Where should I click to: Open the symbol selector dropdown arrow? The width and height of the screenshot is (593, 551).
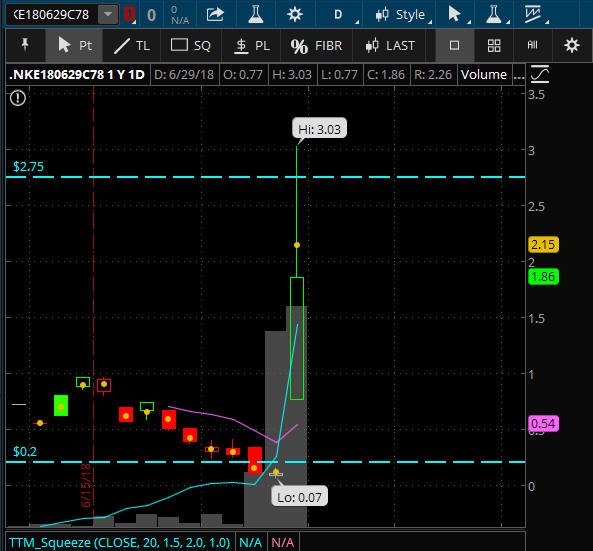(x=108, y=14)
